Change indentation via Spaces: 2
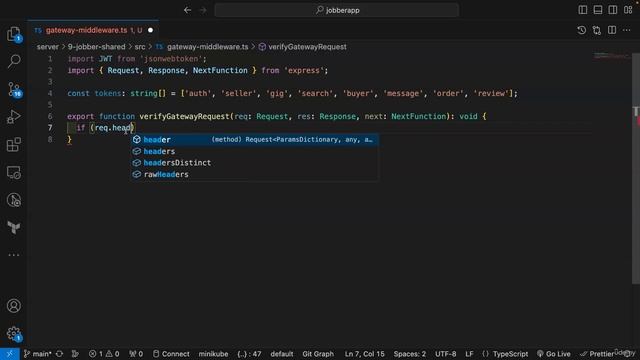Image resolution: width=640 pixels, height=360 pixels. point(409,354)
